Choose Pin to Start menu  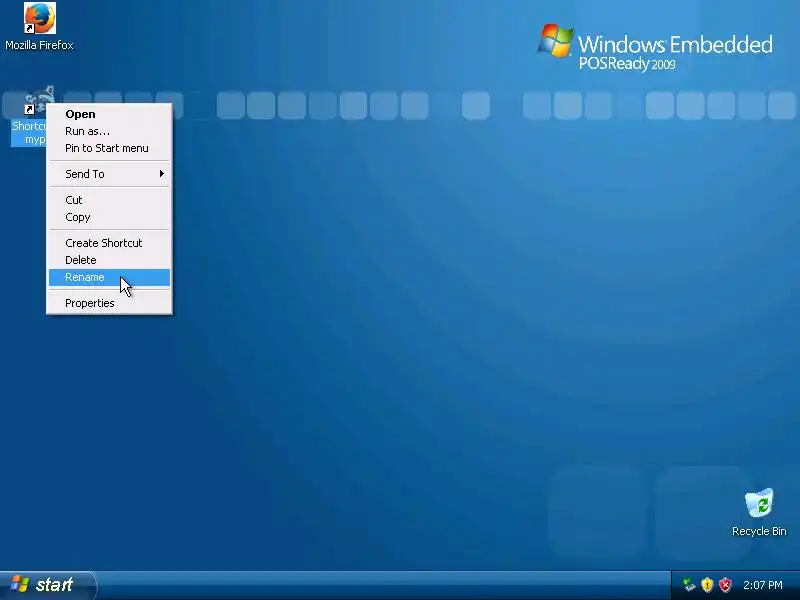(109, 148)
